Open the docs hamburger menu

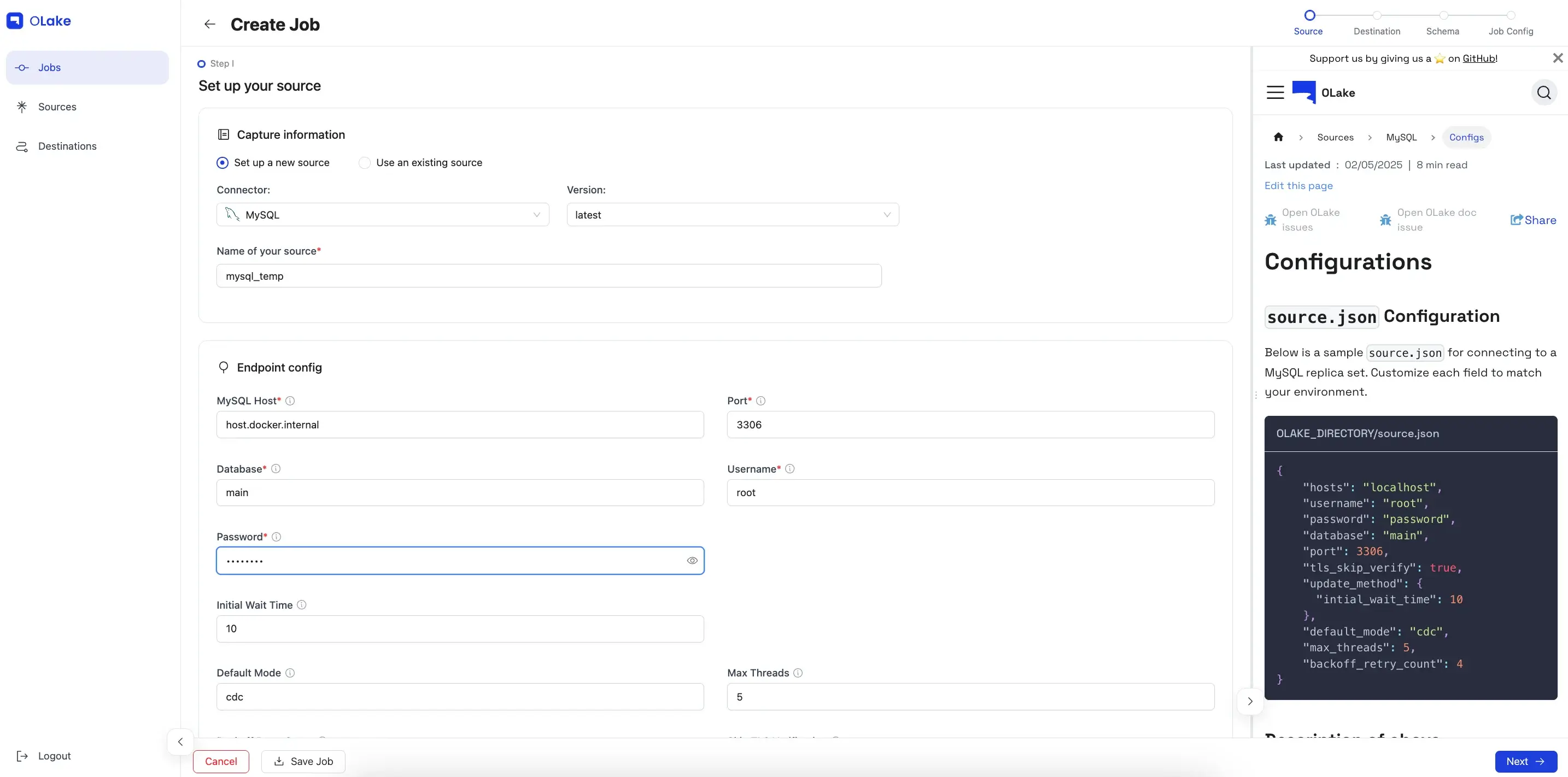point(1275,92)
